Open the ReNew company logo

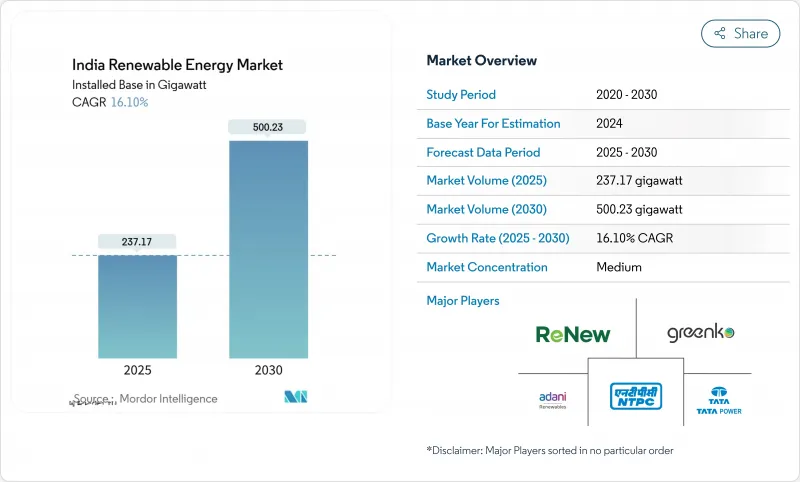(572, 334)
